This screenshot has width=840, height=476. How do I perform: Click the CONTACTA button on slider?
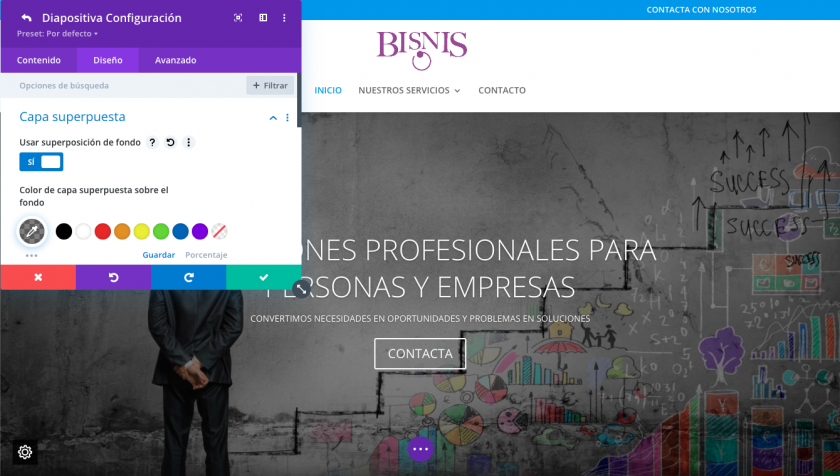[x=420, y=353]
